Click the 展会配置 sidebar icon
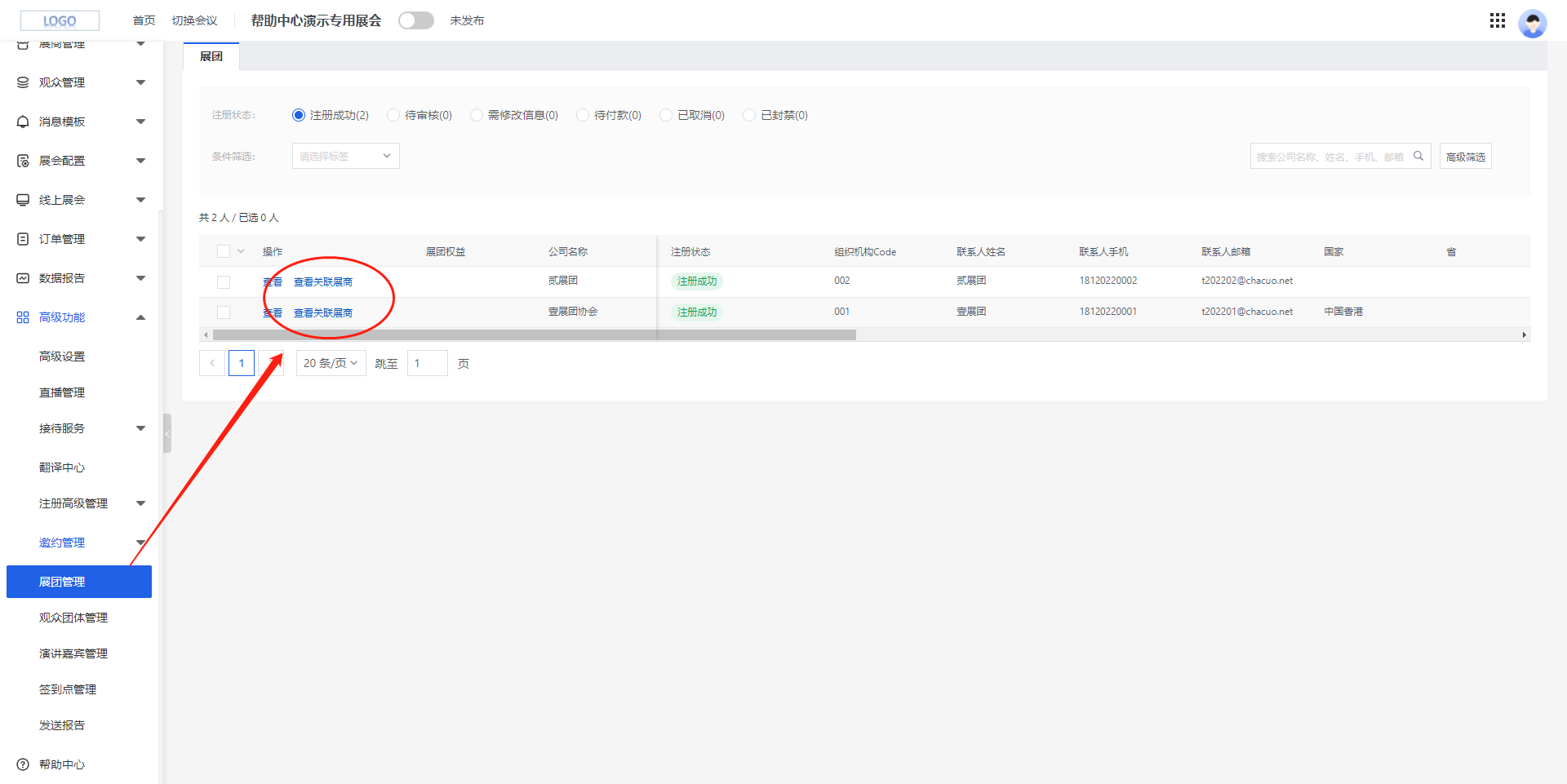 coord(23,161)
